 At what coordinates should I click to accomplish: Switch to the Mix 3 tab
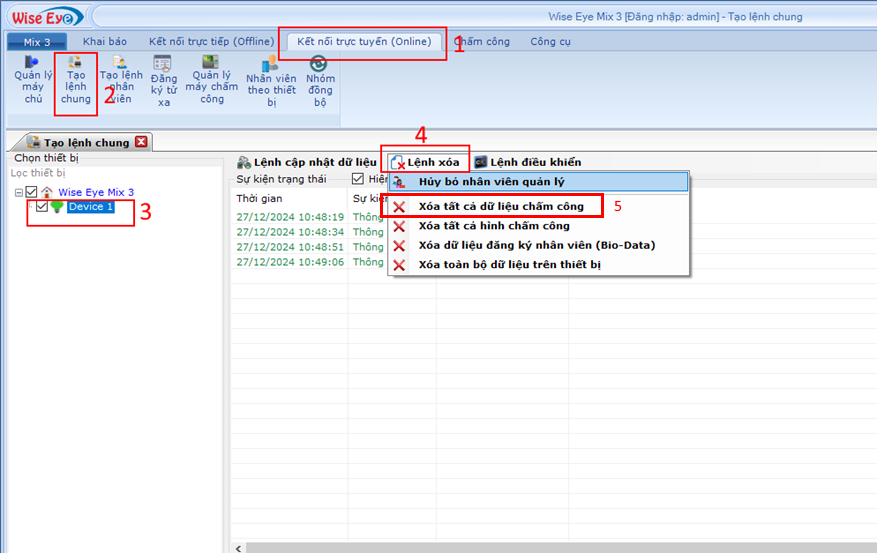point(37,42)
